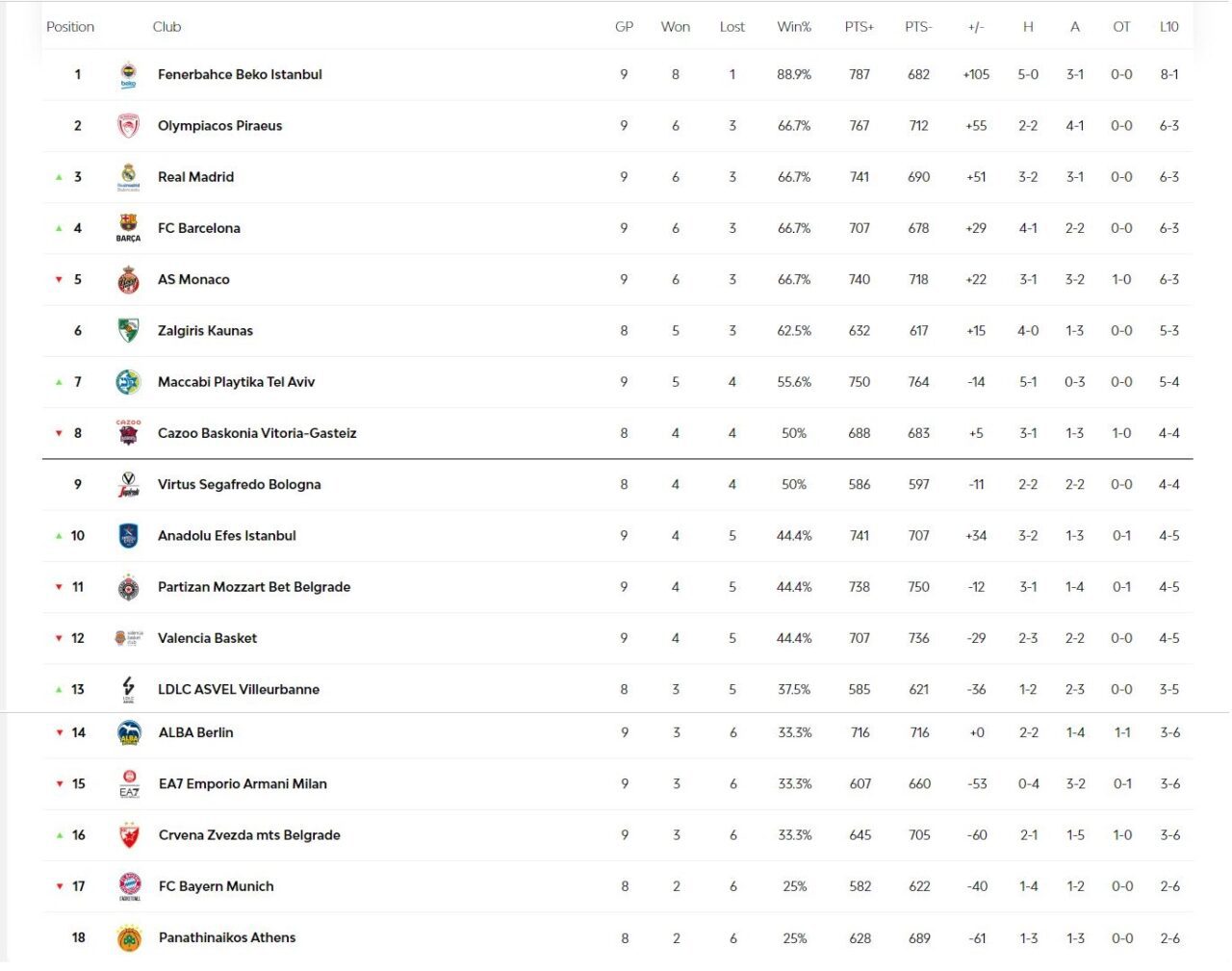Viewport: 1232px width, 971px height.
Task: Click the Crvena Zvezda red-white logo
Action: tap(129, 835)
